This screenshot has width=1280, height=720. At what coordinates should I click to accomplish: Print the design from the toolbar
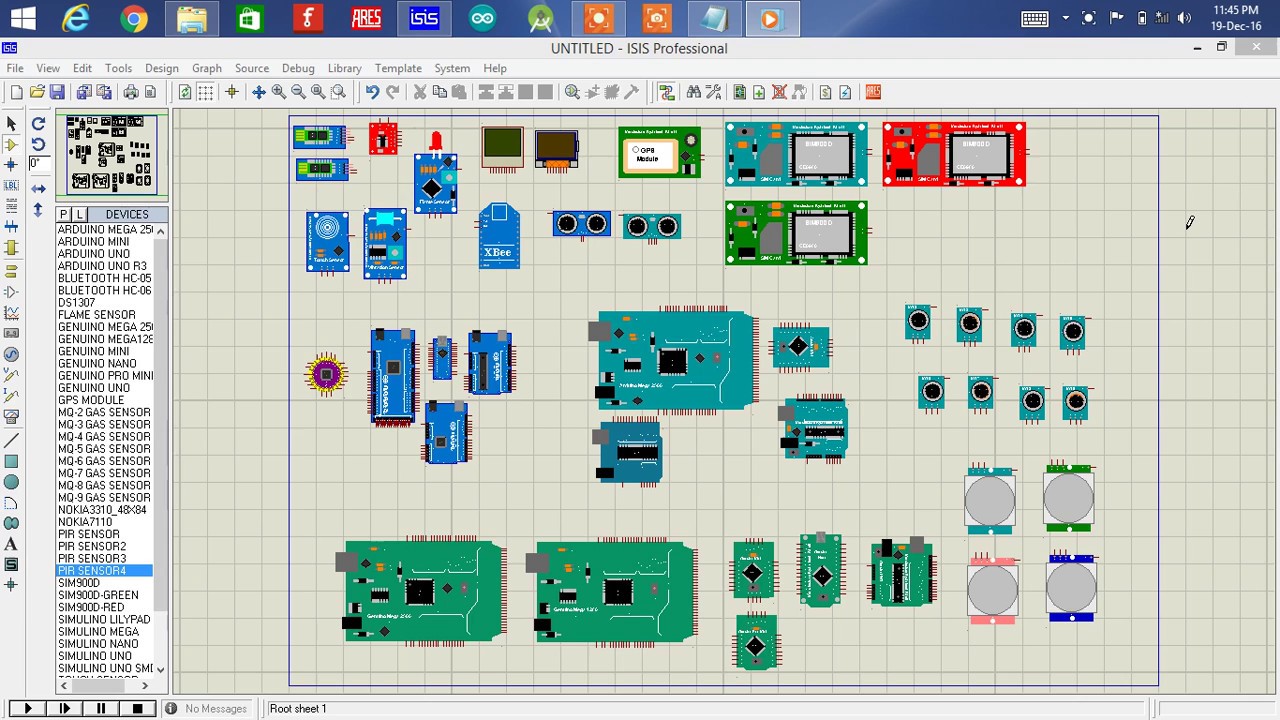(131, 92)
